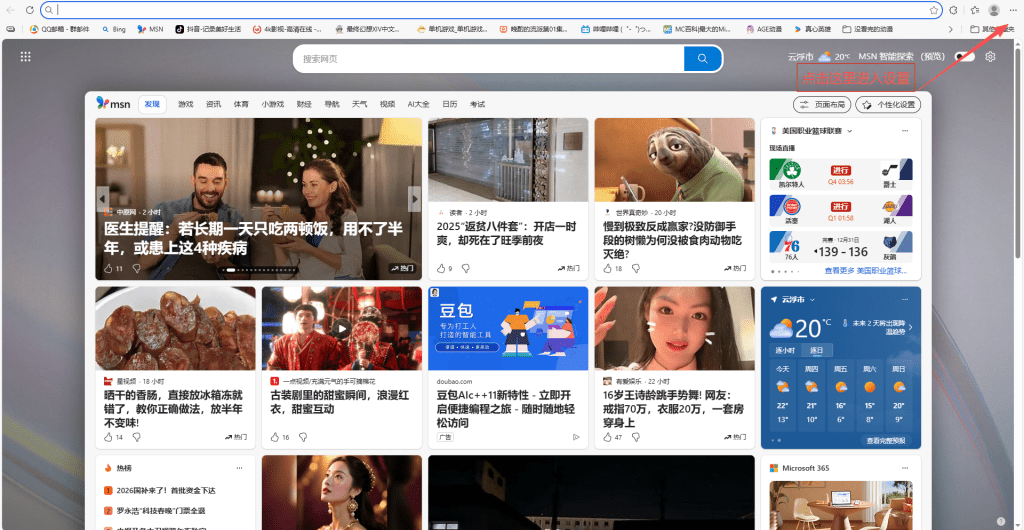The width and height of the screenshot is (1024, 530).
Task: Like the doctor reminder headline article
Action: pyautogui.click(x=109, y=268)
